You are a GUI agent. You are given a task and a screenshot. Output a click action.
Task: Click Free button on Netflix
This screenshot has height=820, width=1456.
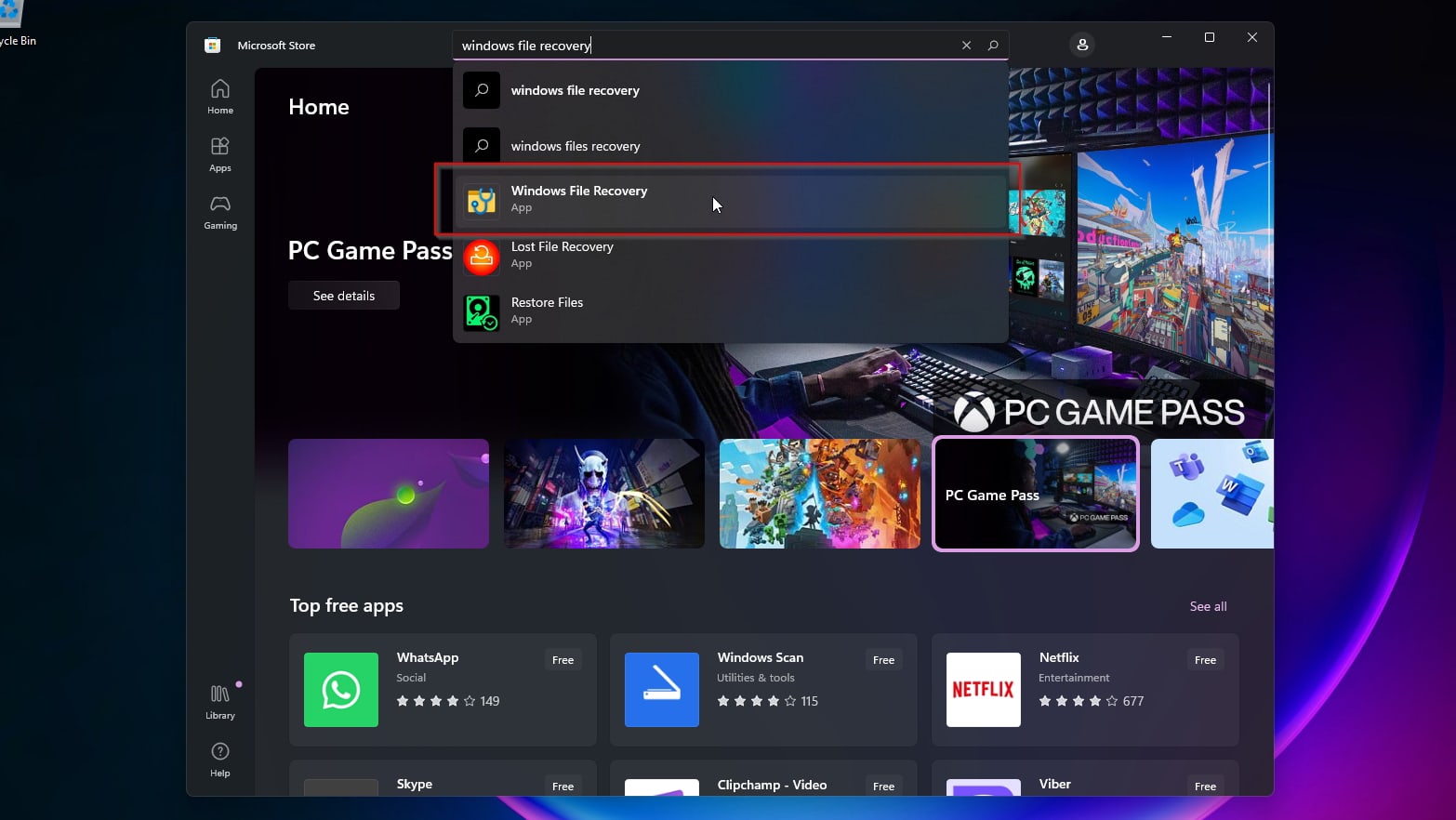[1205, 660]
